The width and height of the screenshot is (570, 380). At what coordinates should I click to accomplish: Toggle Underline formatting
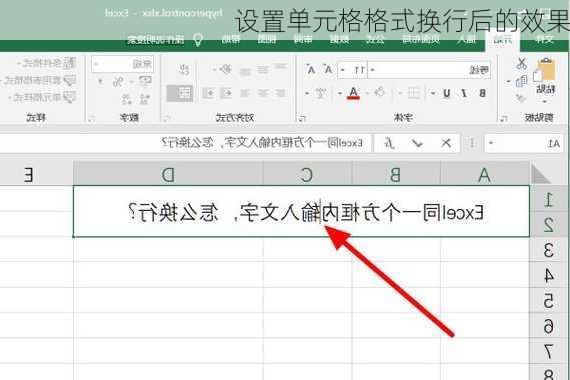pos(446,93)
